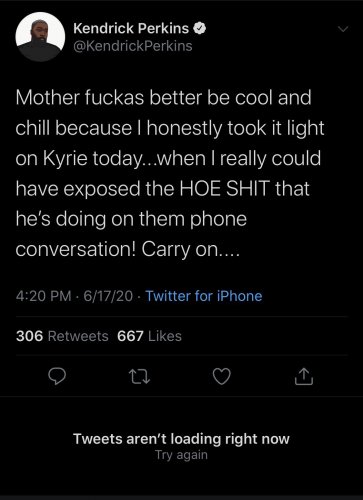Viewport: 363px width, 500px height.
Task: Open the Twitter for iPhone source link
Action: tap(204, 296)
